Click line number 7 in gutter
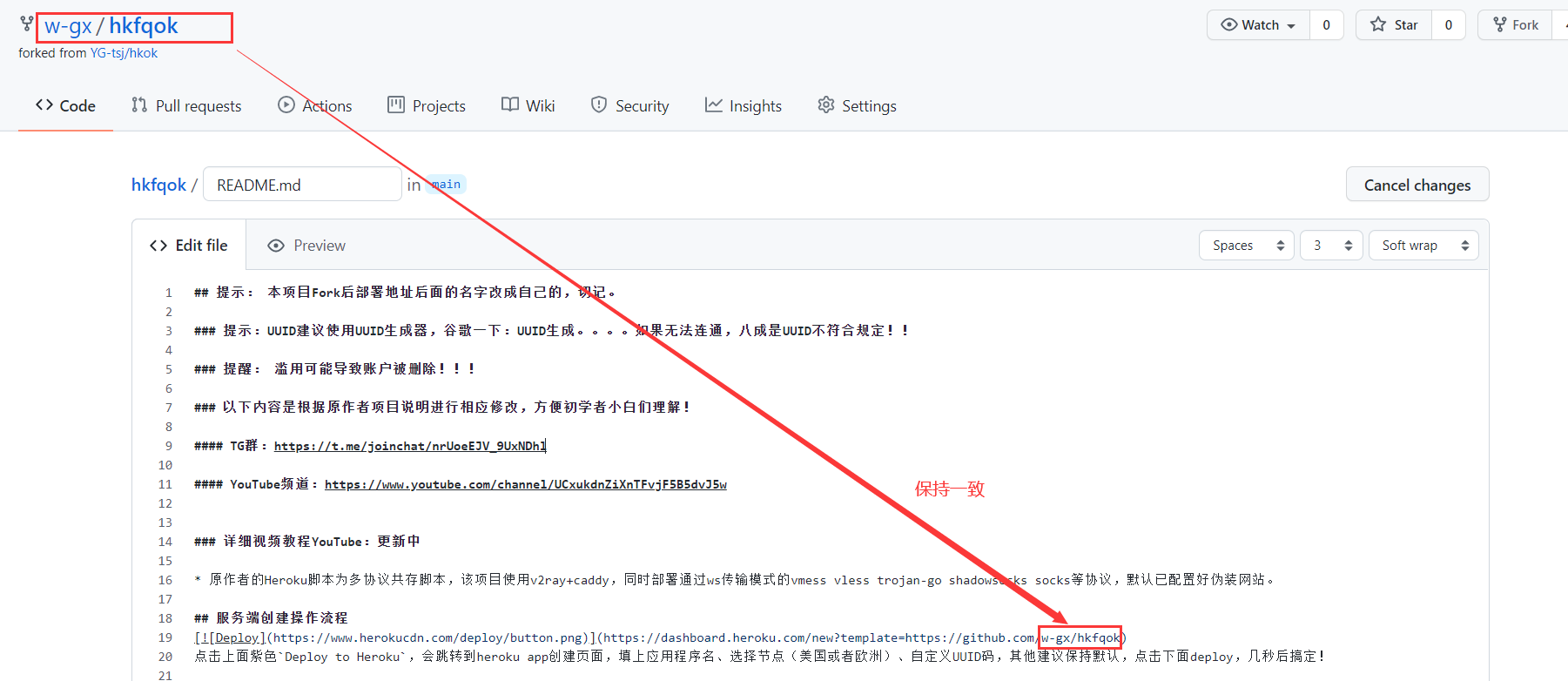1568x681 pixels. pyautogui.click(x=168, y=408)
